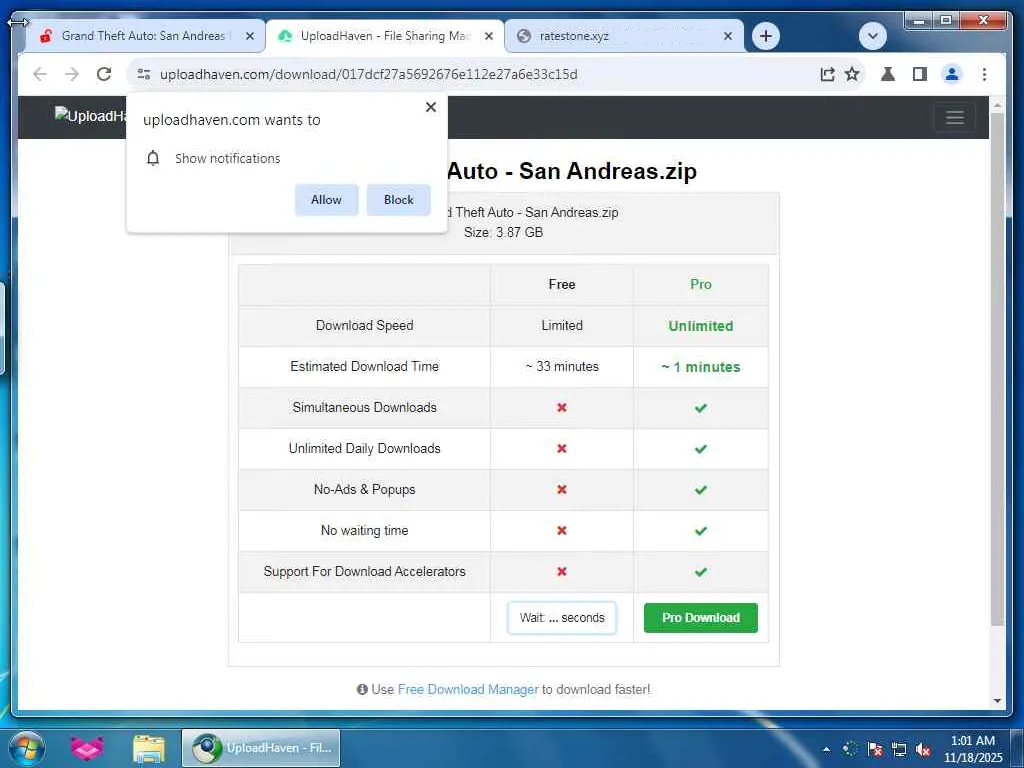
Task: Open Chrome Labs flask icon
Action: [x=888, y=74]
